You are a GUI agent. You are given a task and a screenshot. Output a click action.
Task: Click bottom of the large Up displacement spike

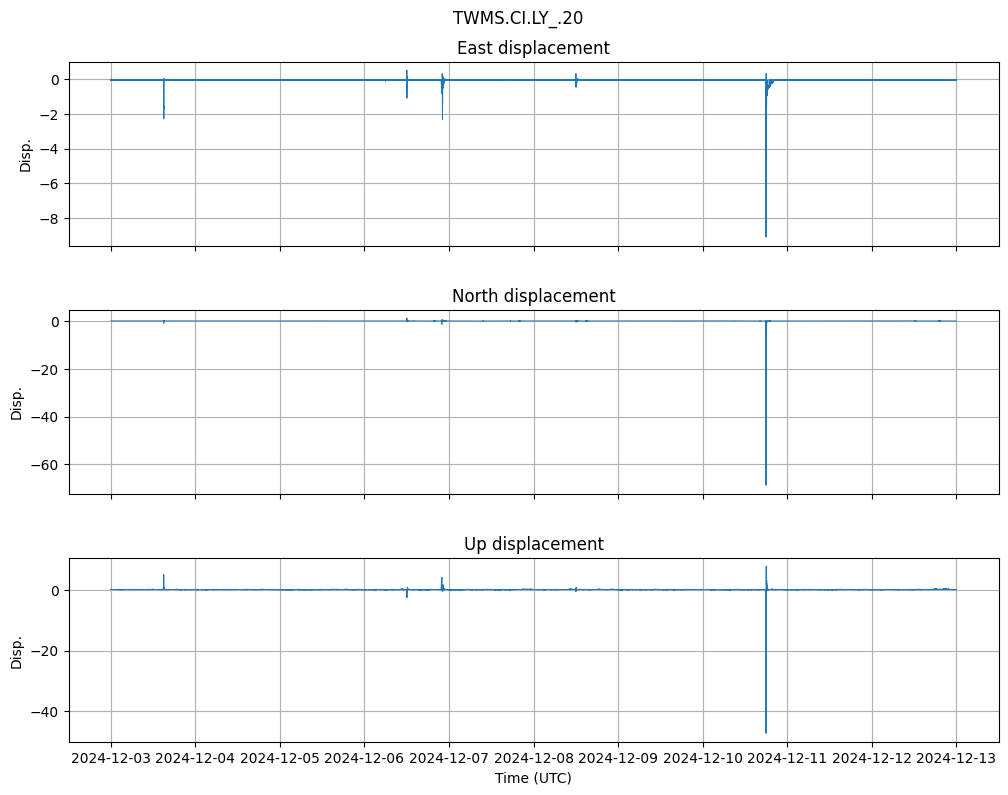click(x=766, y=732)
